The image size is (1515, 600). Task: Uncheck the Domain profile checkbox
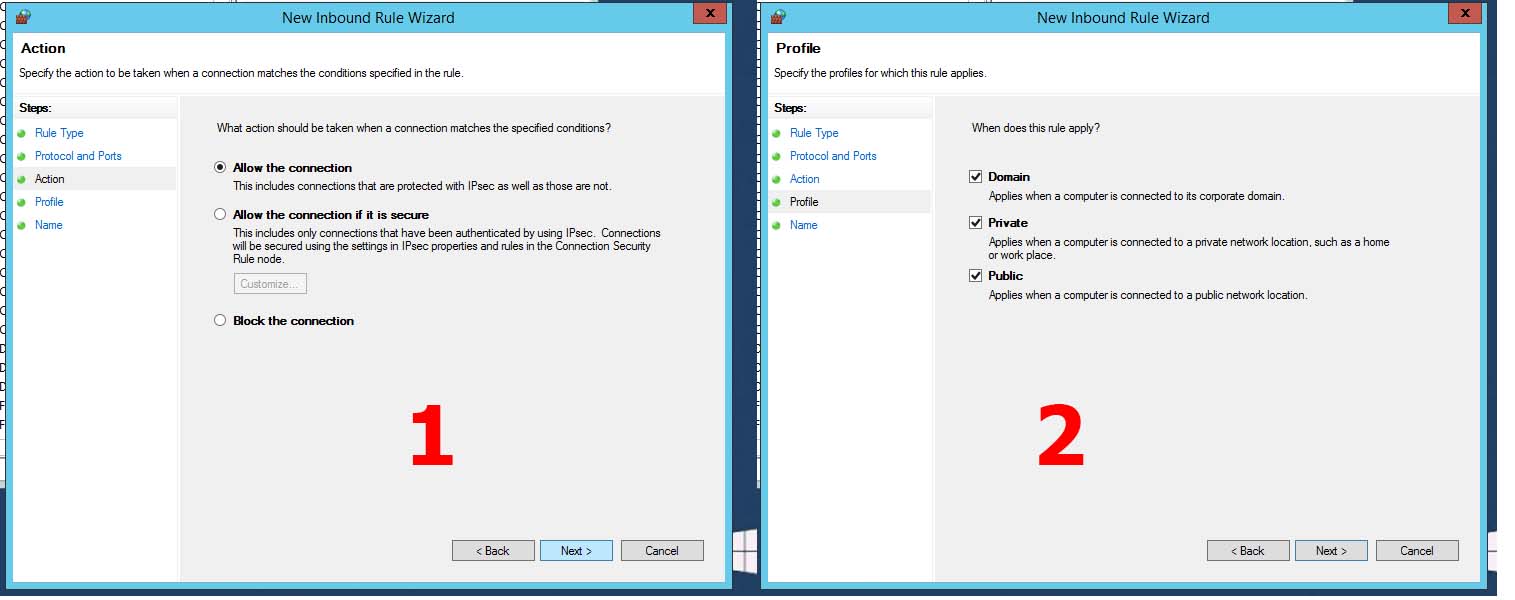(976, 177)
